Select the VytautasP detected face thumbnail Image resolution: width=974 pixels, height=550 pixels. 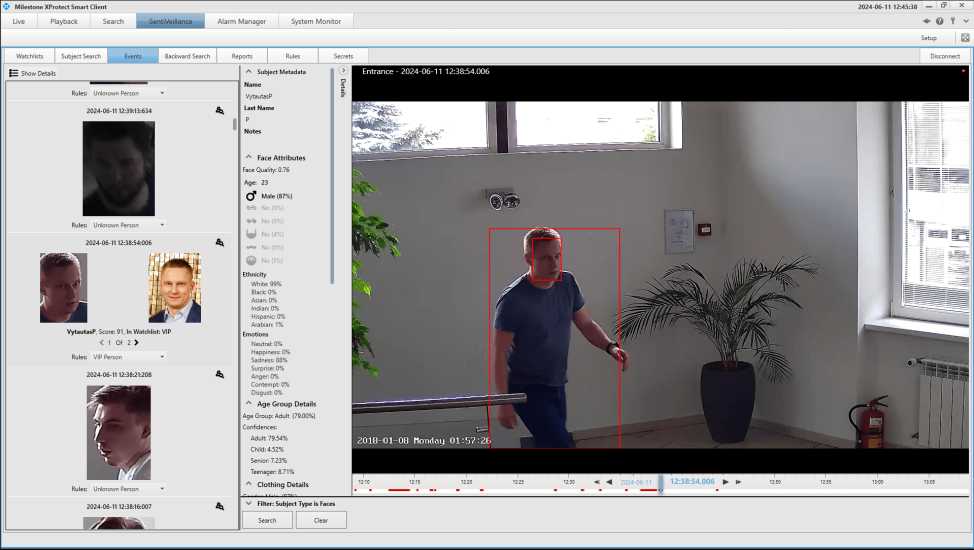(x=63, y=288)
